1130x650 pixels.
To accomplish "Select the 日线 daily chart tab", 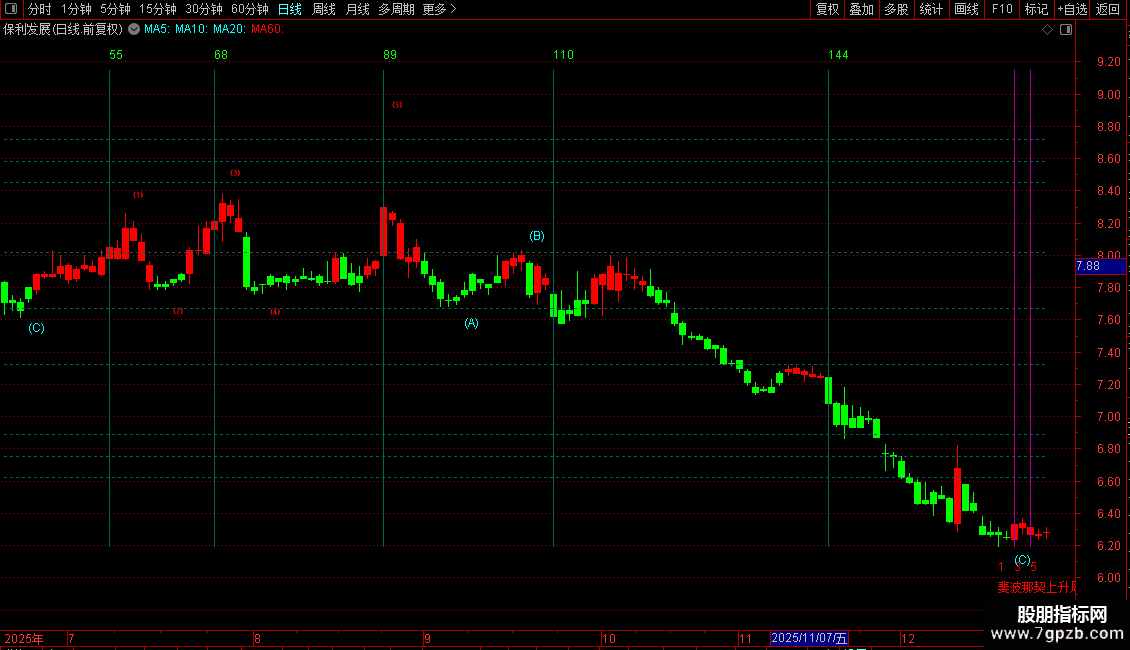I will 290,9.
